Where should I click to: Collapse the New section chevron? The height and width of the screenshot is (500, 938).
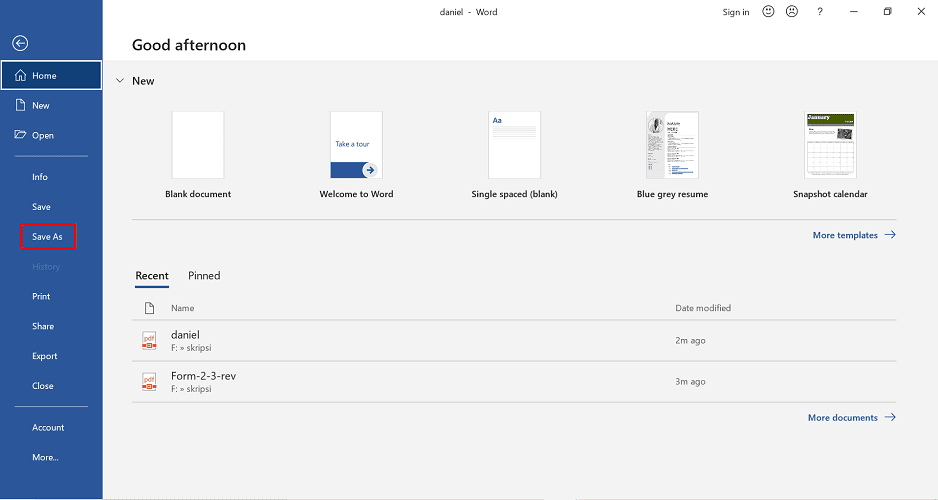click(x=120, y=81)
